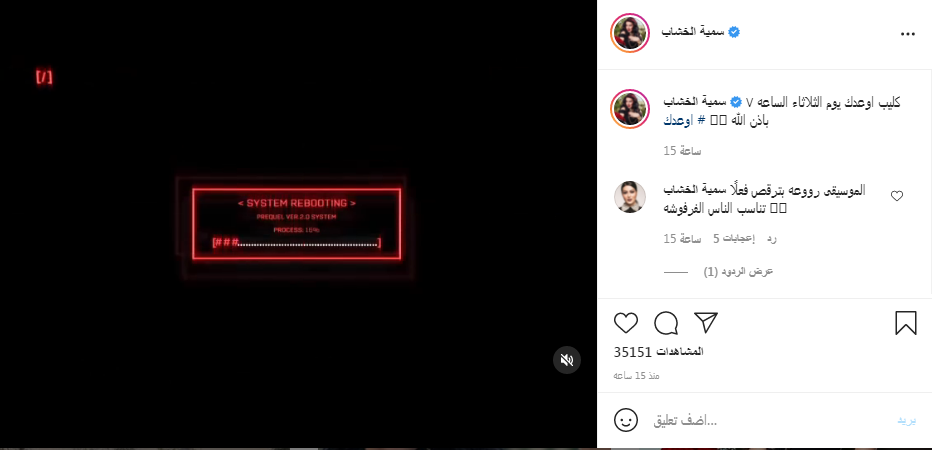Open the emoji picker smiley icon
This screenshot has width=932, height=450.
pyautogui.click(x=625, y=421)
